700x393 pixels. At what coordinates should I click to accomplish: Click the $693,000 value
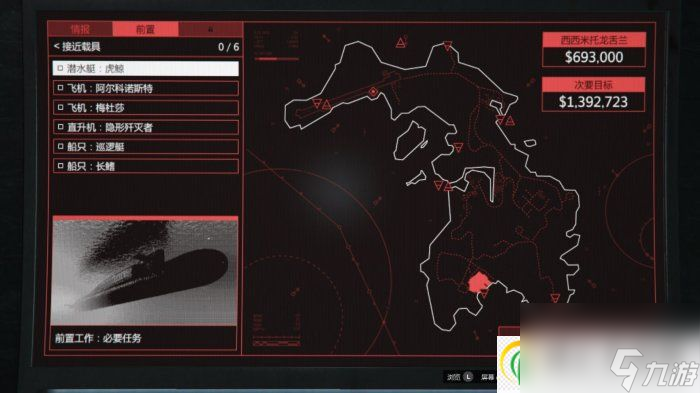(x=594, y=57)
